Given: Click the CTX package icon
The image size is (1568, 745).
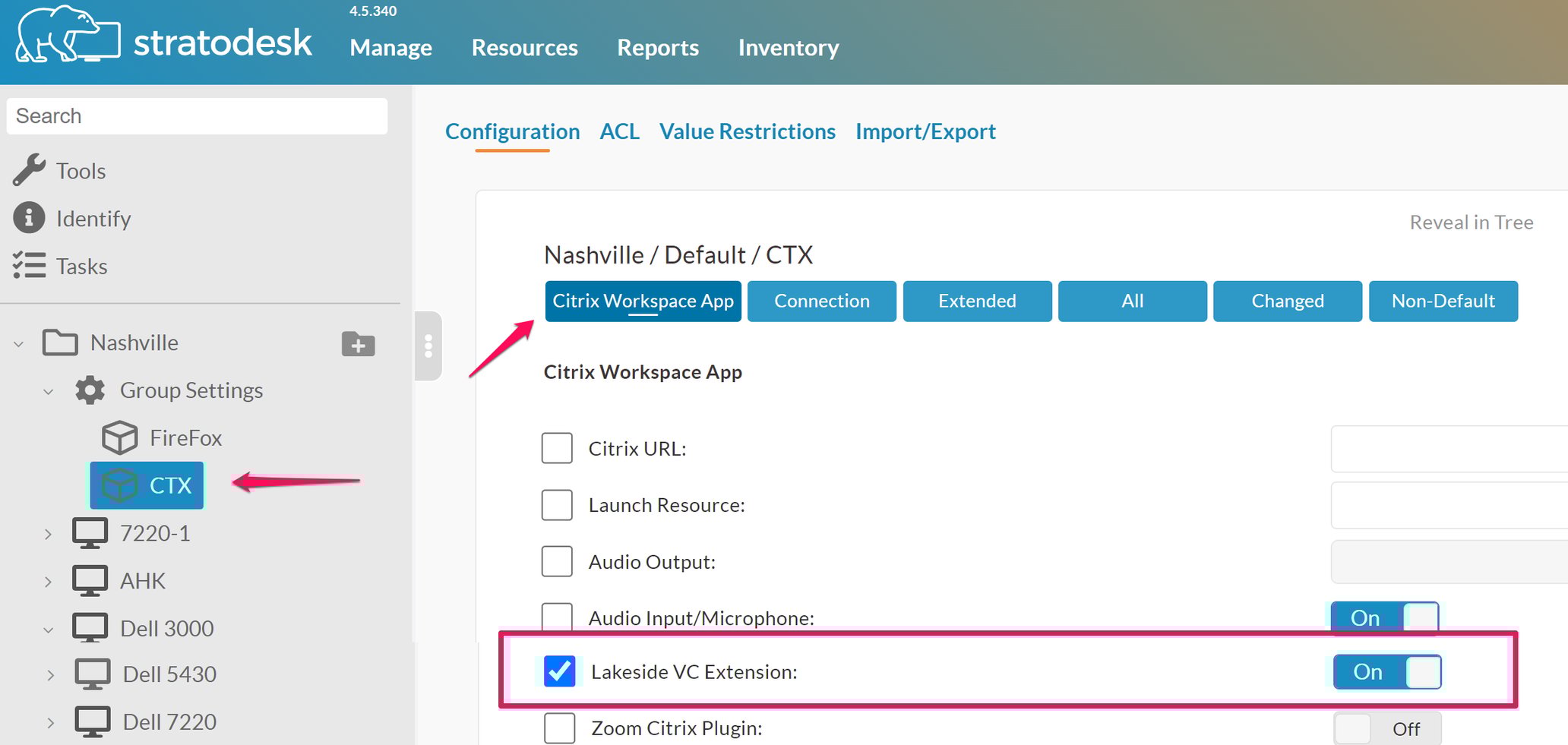Looking at the screenshot, I should 119,485.
